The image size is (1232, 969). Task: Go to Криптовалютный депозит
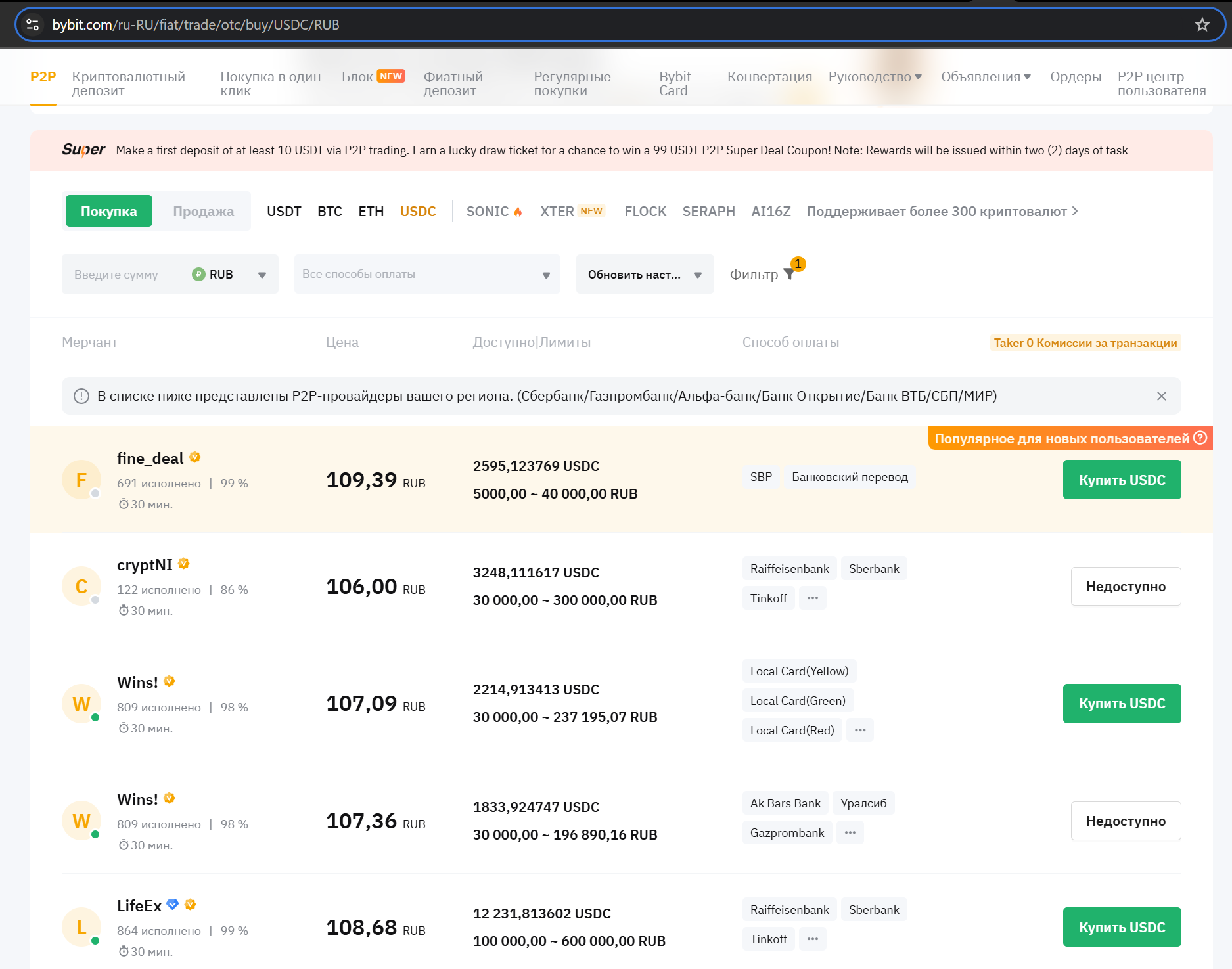tap(129, 83)
